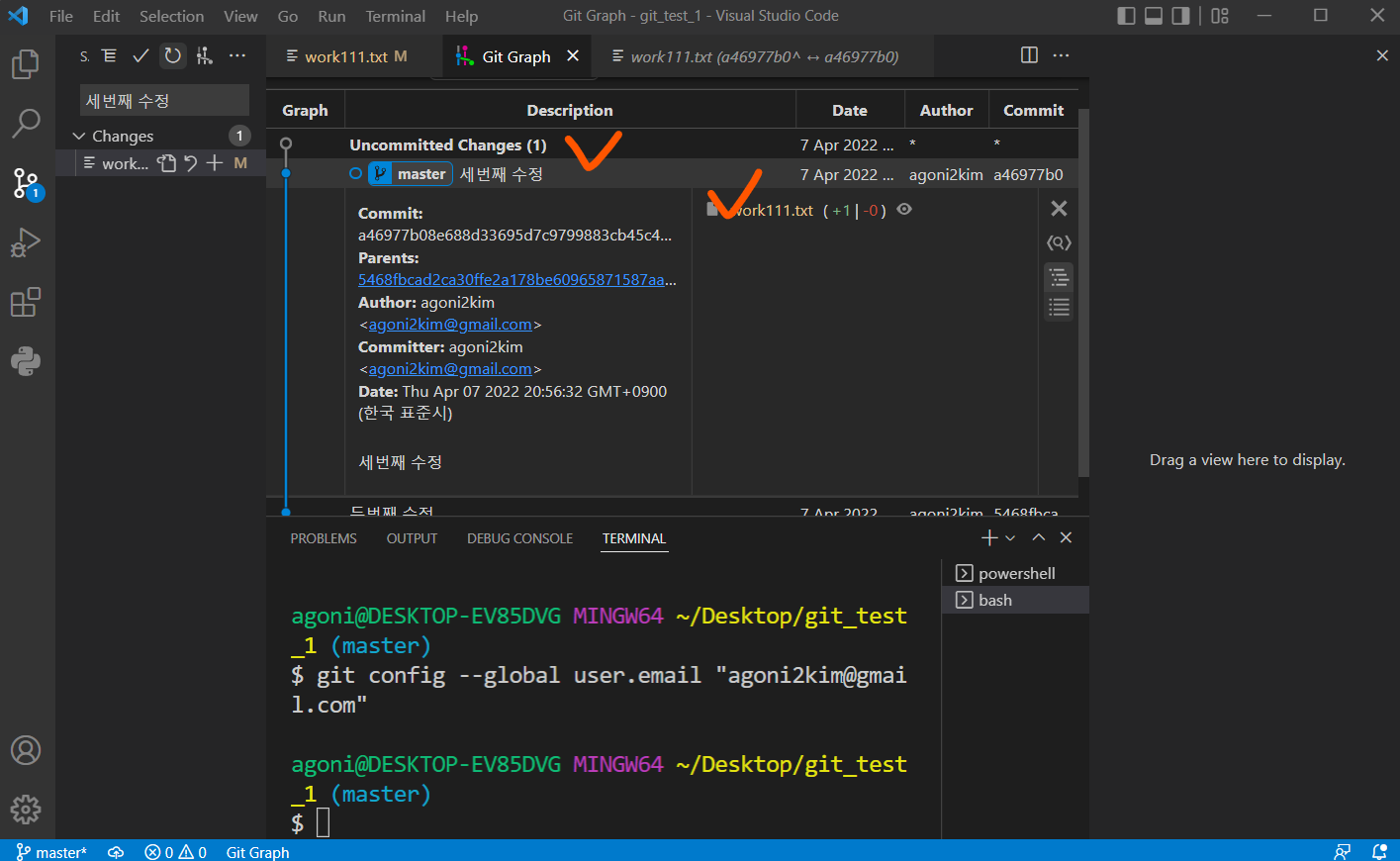
Task: Switch file view to File Tree
Action: click(1059, 277)
